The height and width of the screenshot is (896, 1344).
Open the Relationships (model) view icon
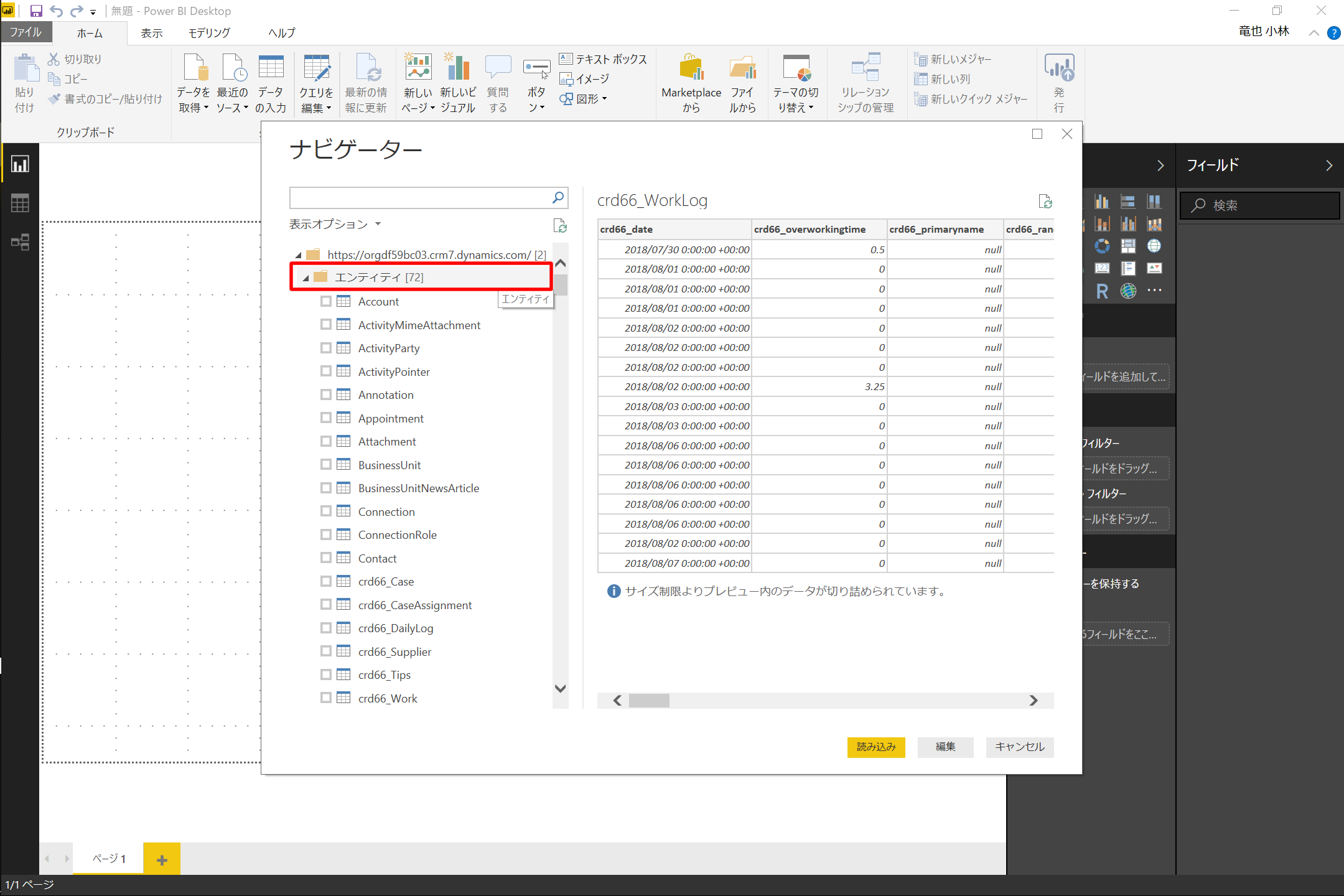click(x=20, y=241)
